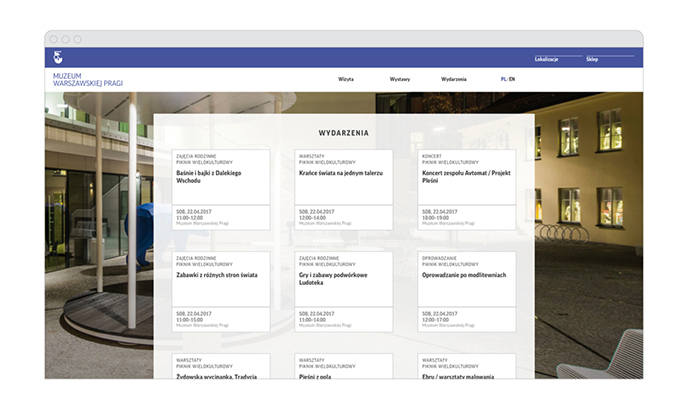Visit the Sklep link in top bar
688x409 pixels.
(592, 59)
